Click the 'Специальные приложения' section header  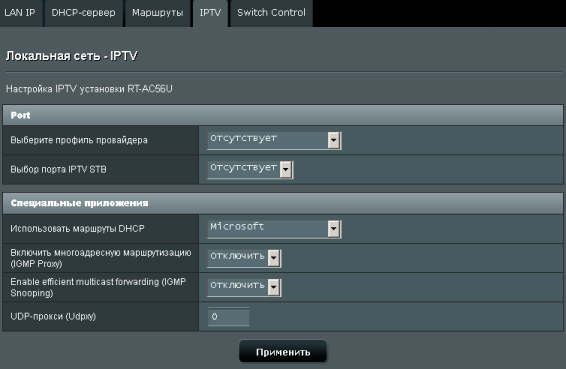(x=283, y=203)
